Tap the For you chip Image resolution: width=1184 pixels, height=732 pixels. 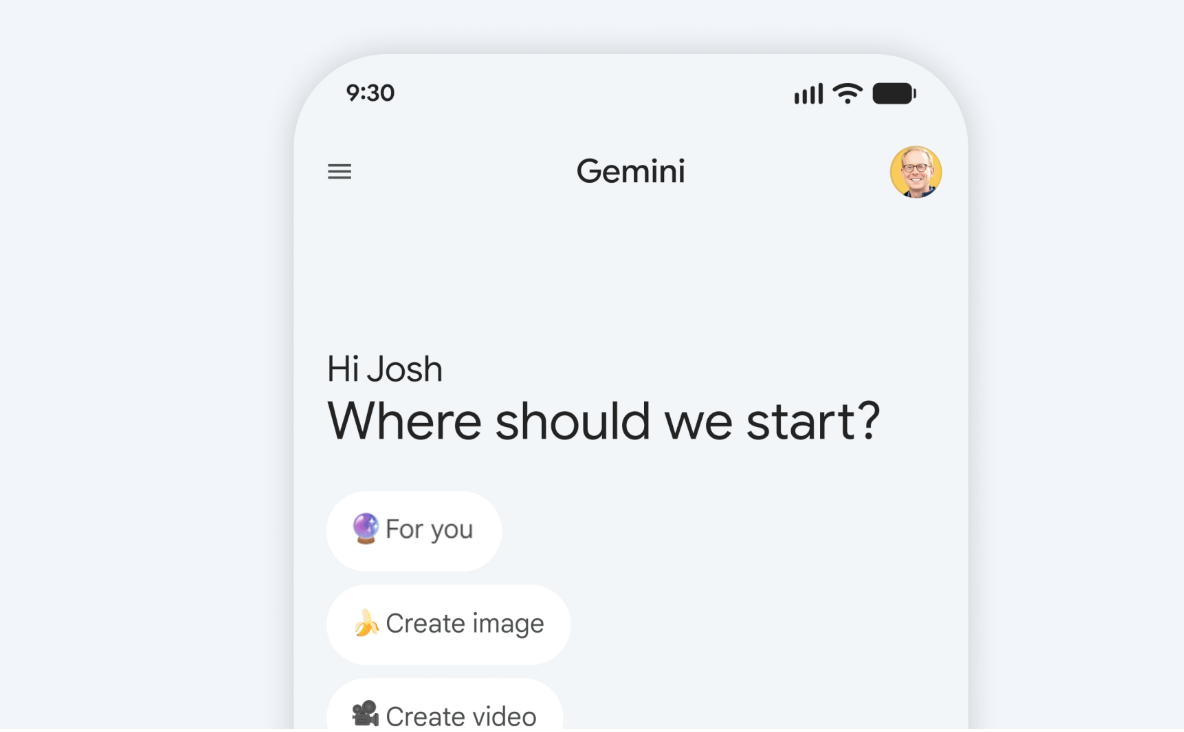(414, 530)
